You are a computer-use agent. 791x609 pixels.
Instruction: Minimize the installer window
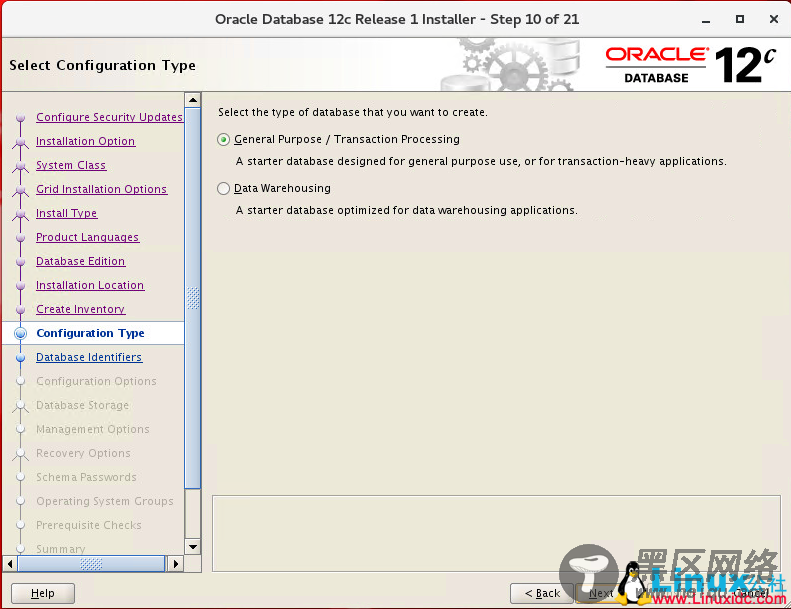click(x=706, y=20)
